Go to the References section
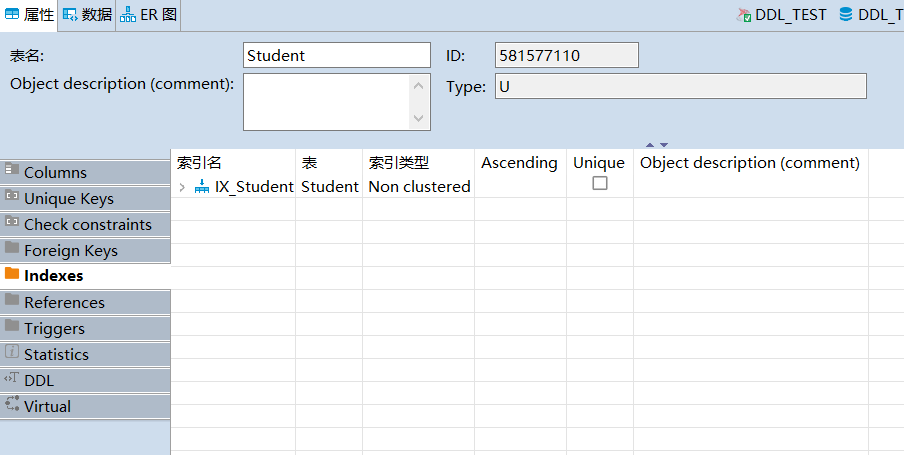This screenshot has width=904, height=455. pyautogui.click(x=64, y=302)
